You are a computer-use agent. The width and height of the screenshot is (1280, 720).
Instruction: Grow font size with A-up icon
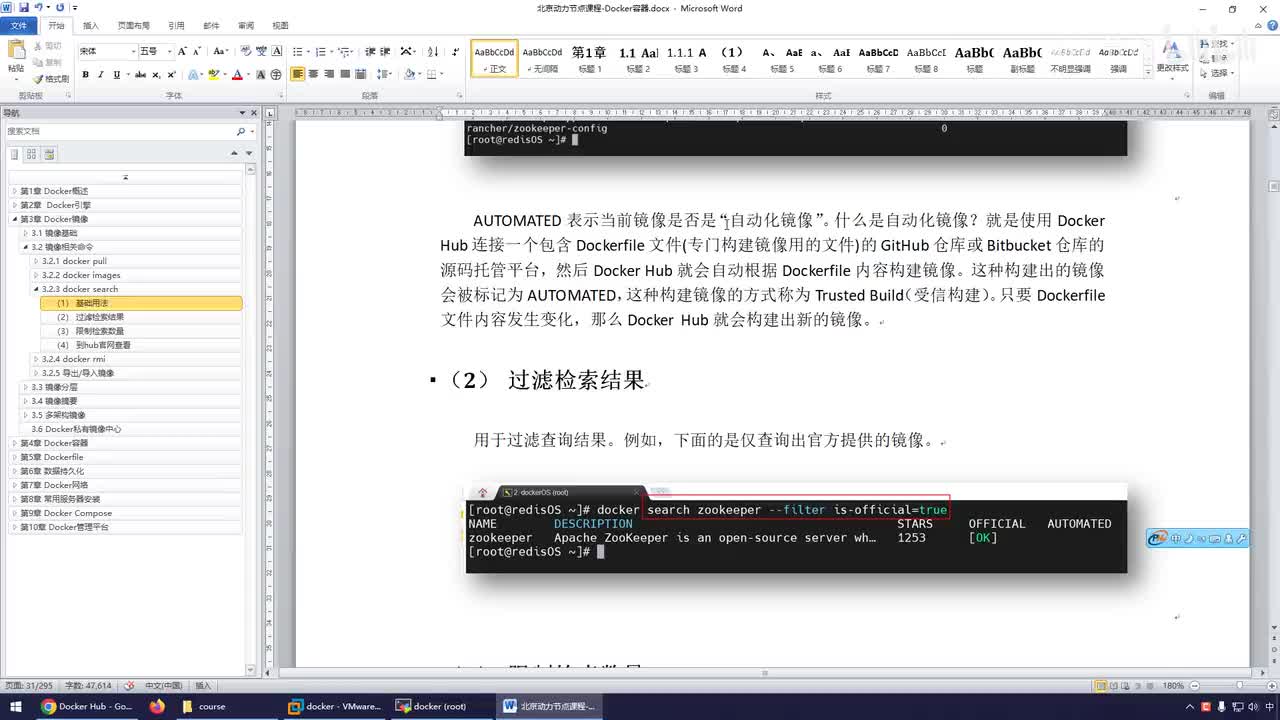(181, 51)
